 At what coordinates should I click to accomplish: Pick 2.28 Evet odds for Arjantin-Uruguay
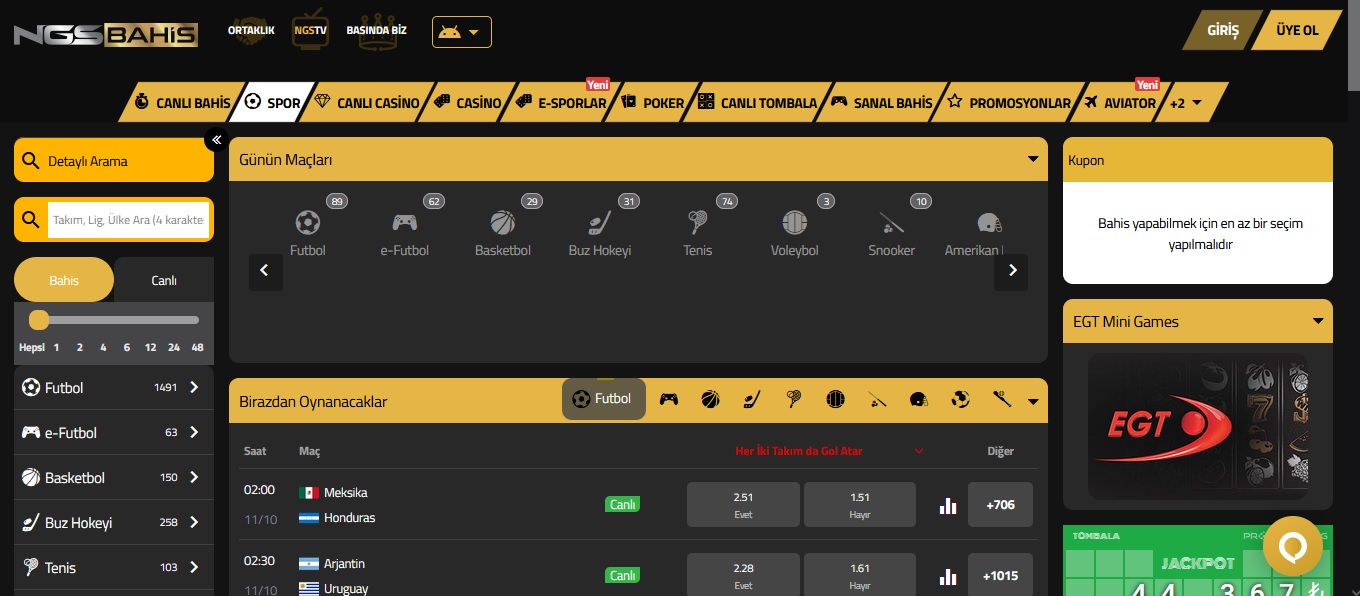743,576
